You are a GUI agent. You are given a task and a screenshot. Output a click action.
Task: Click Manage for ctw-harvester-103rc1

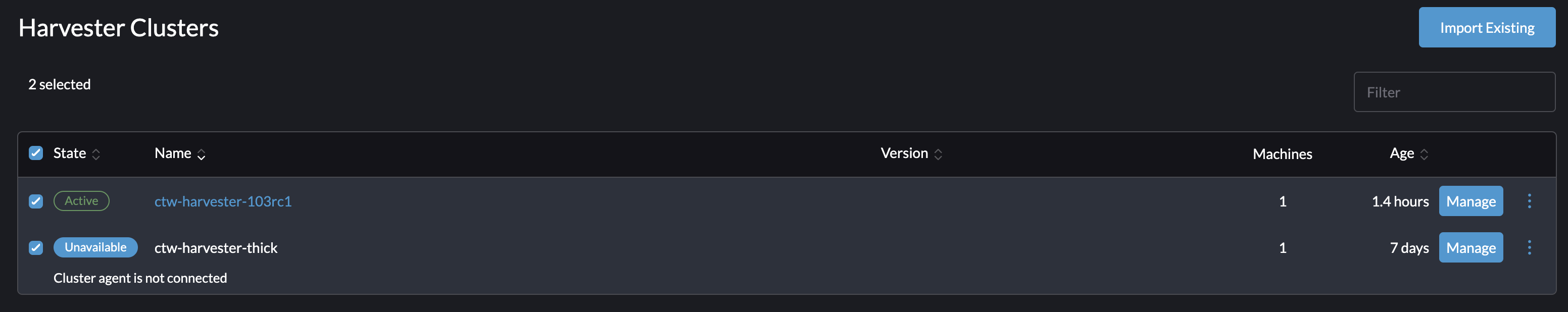1471,201
